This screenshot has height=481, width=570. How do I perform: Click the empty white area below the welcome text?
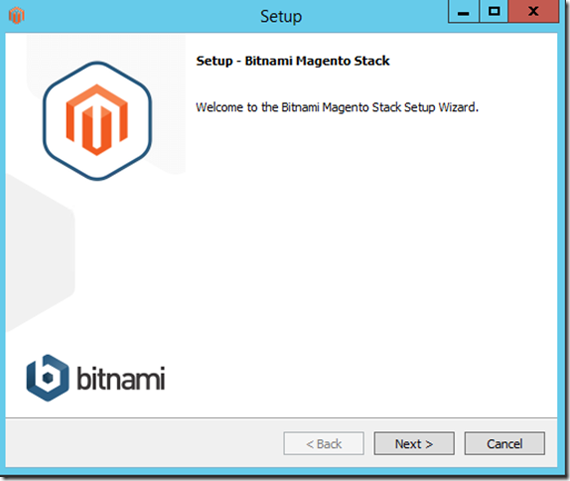tap(364, 254)
